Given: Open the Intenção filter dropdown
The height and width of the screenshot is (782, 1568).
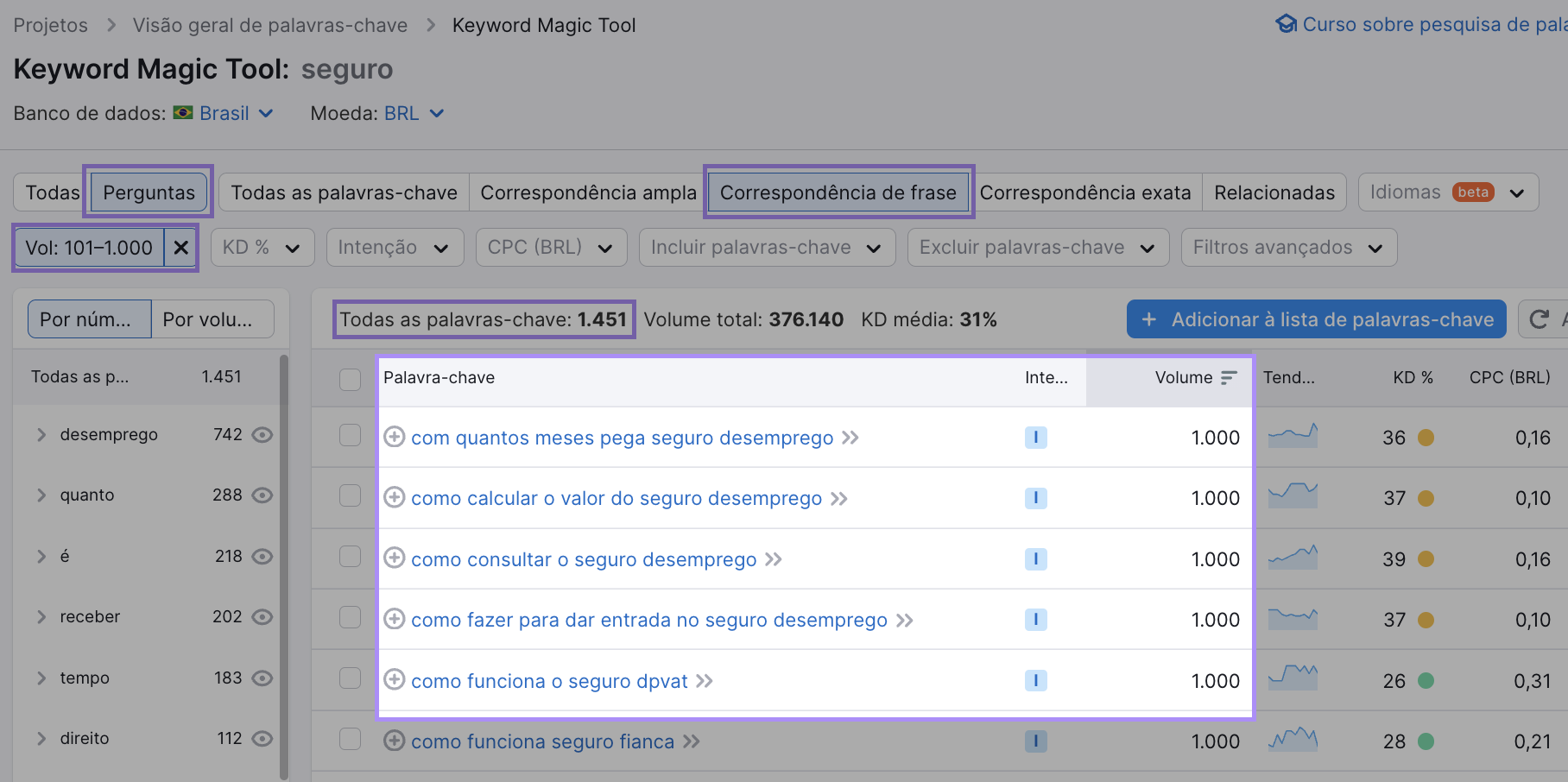Looking at the screenshot, I should click(395, 247).
